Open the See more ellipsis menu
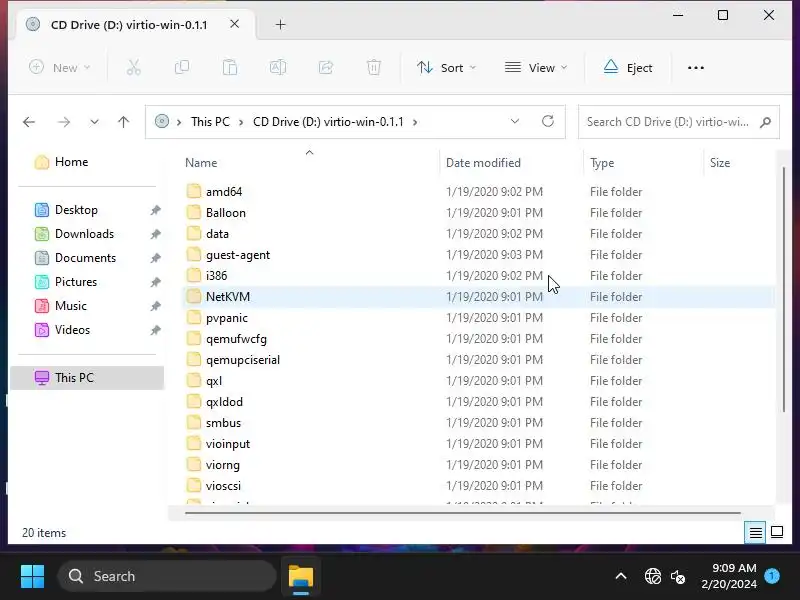This screenshot has height=600, width=800. 695,67
